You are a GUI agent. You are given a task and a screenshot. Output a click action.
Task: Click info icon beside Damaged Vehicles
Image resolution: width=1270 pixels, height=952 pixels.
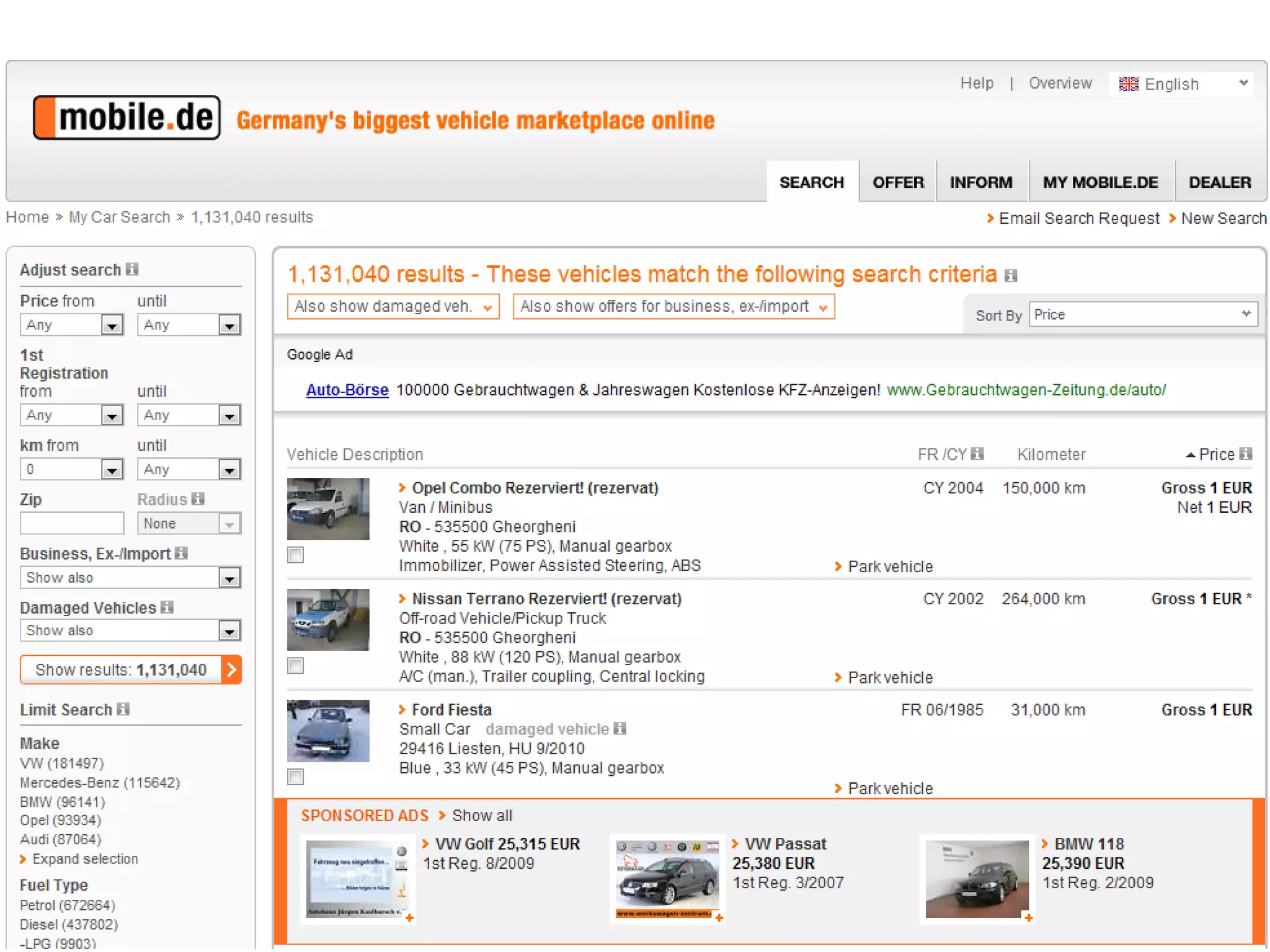point(167,607)
